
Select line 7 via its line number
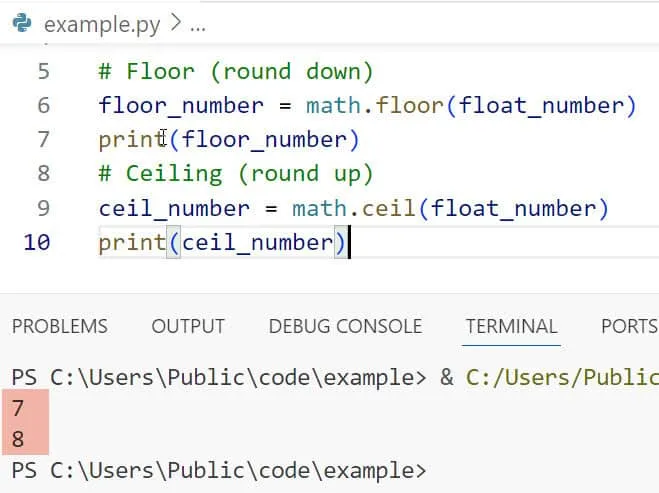[x=42, y=140]
